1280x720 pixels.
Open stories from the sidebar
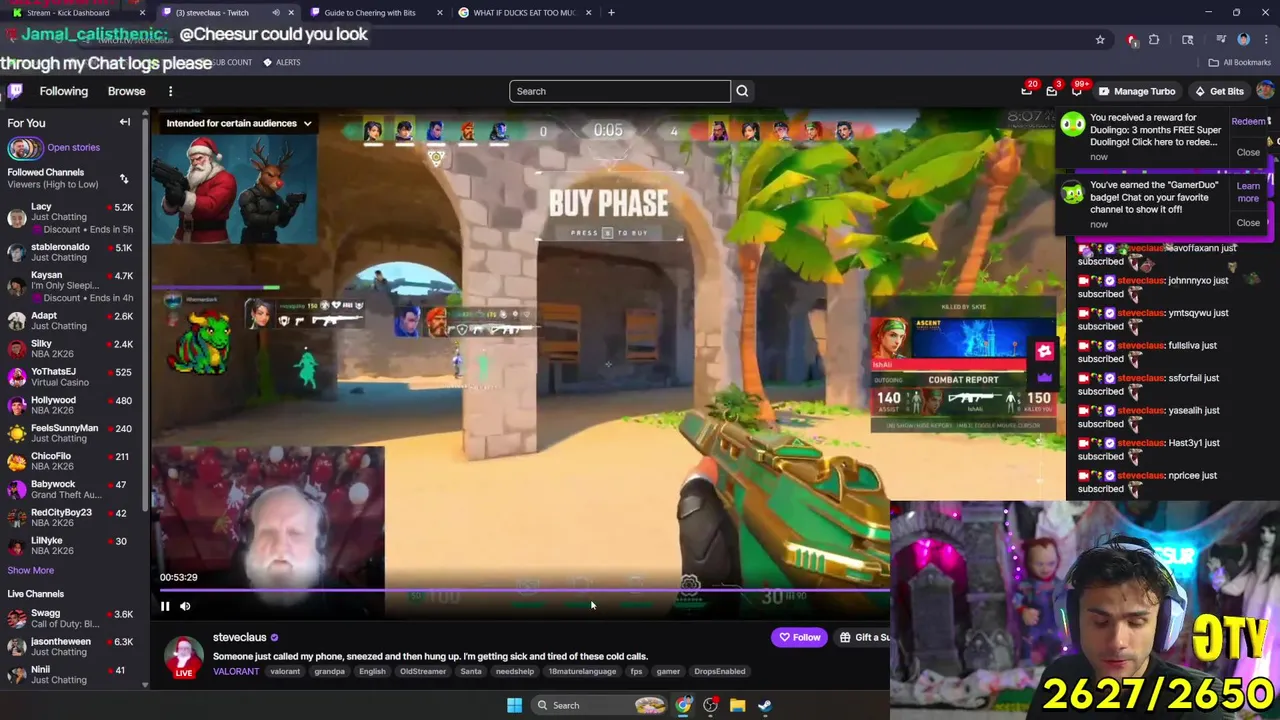coord(73,147)
